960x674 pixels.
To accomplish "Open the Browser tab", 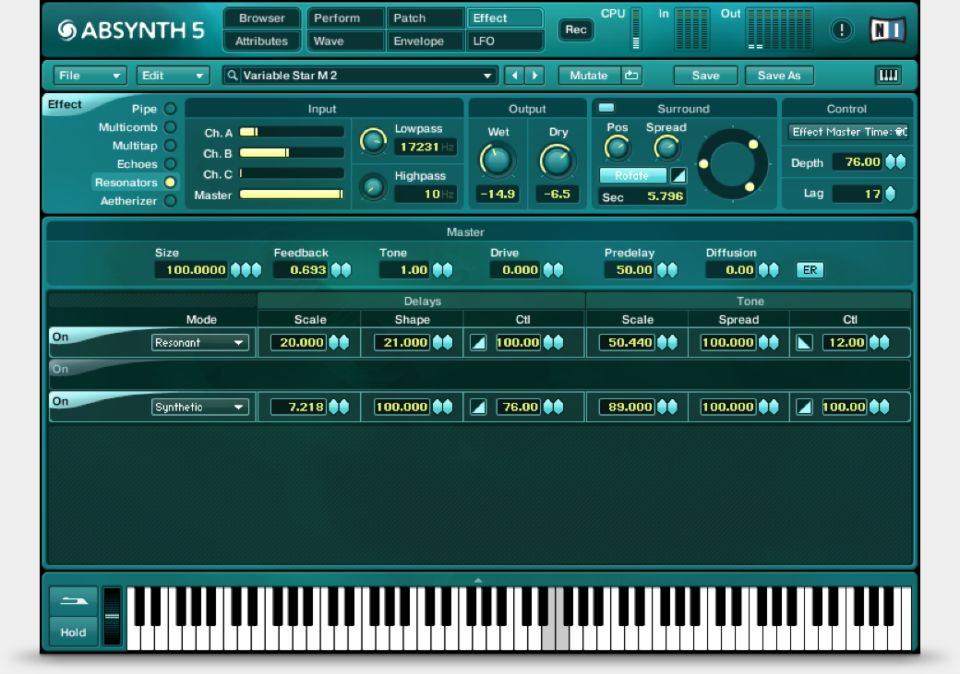I will (261, 18).
